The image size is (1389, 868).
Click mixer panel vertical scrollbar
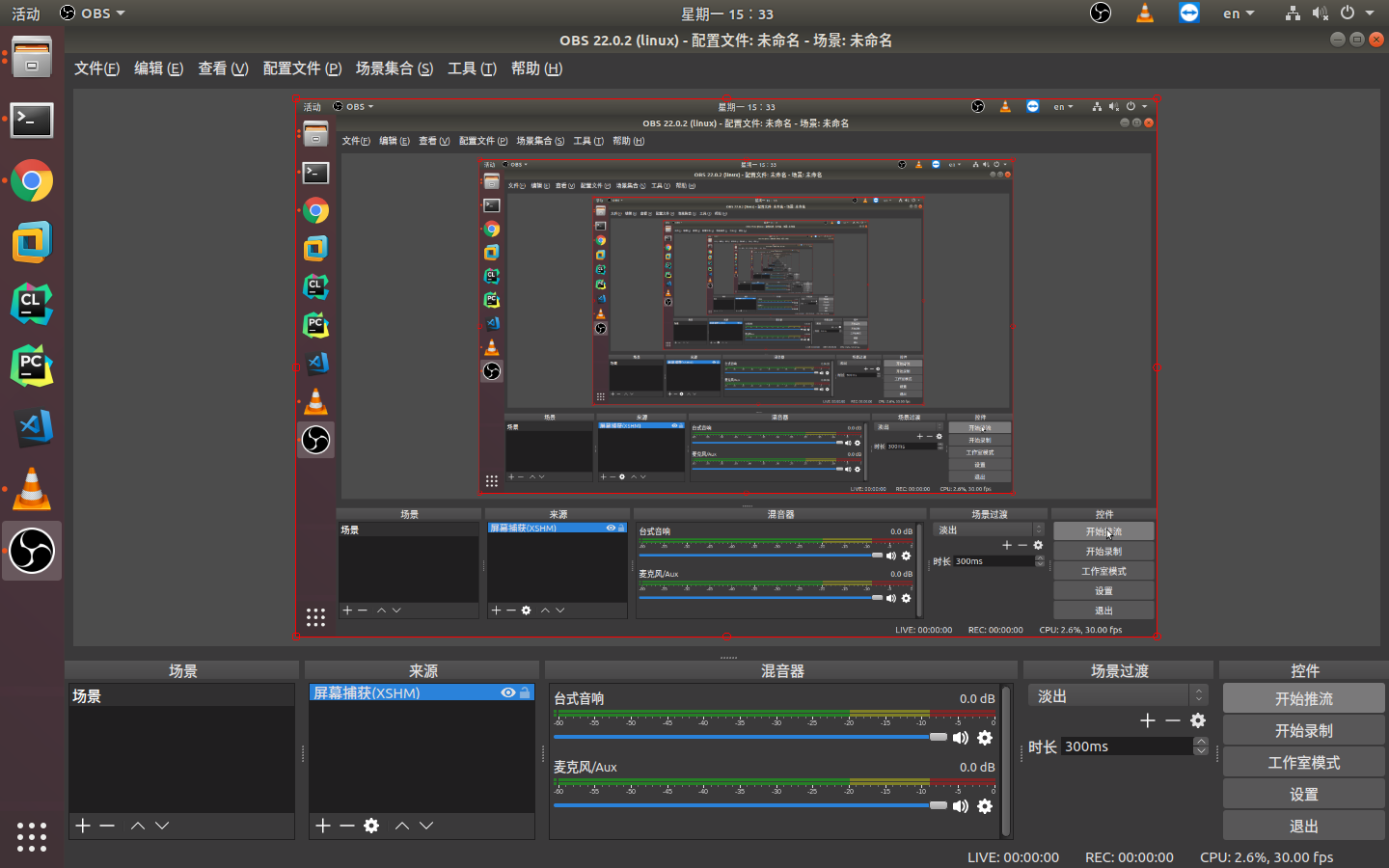[x=1007, y=761]
